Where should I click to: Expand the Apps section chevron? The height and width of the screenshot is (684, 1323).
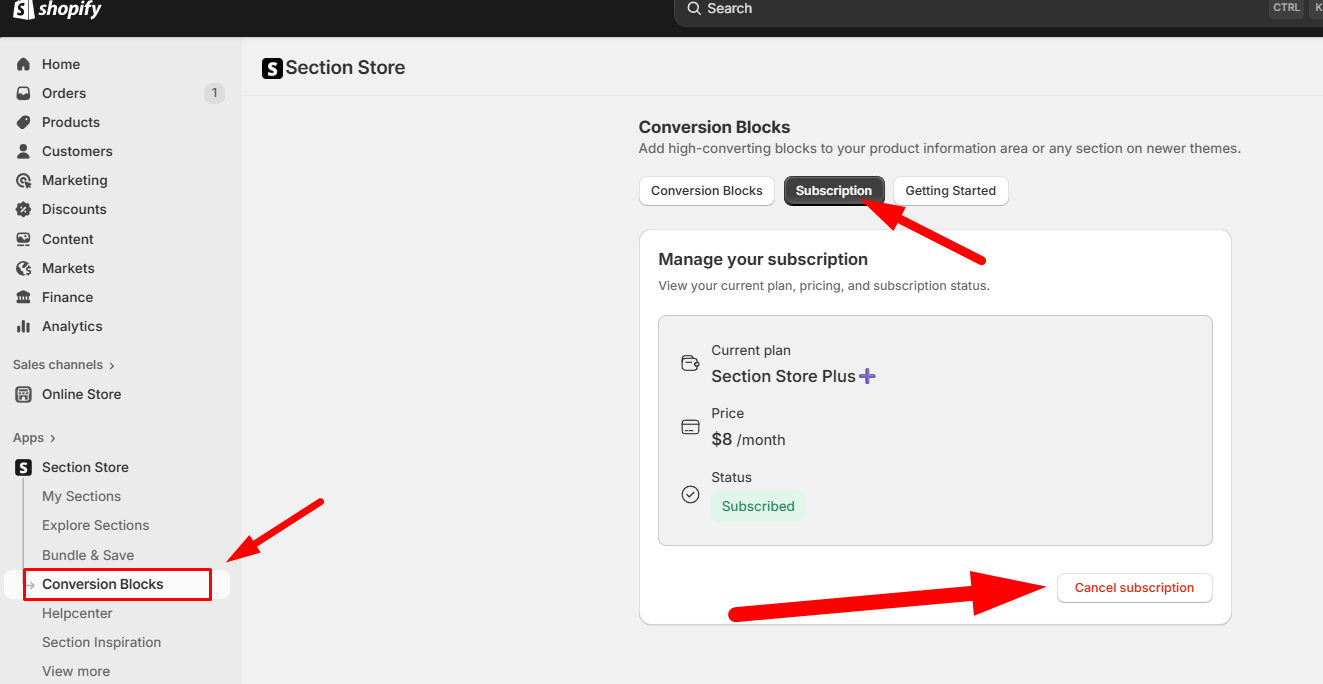53,439
